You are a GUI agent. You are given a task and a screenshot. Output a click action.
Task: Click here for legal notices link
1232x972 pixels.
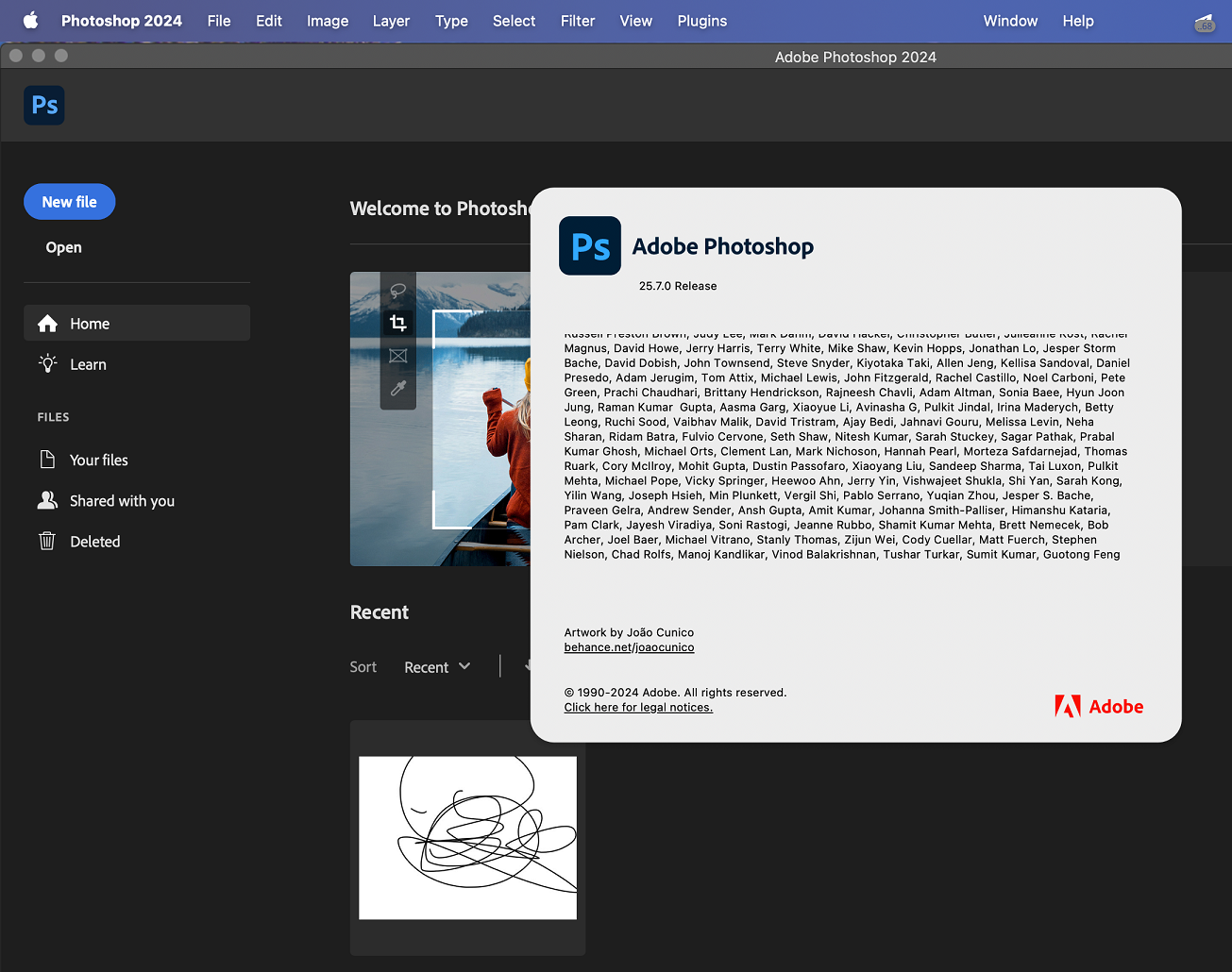click(638, 707)
